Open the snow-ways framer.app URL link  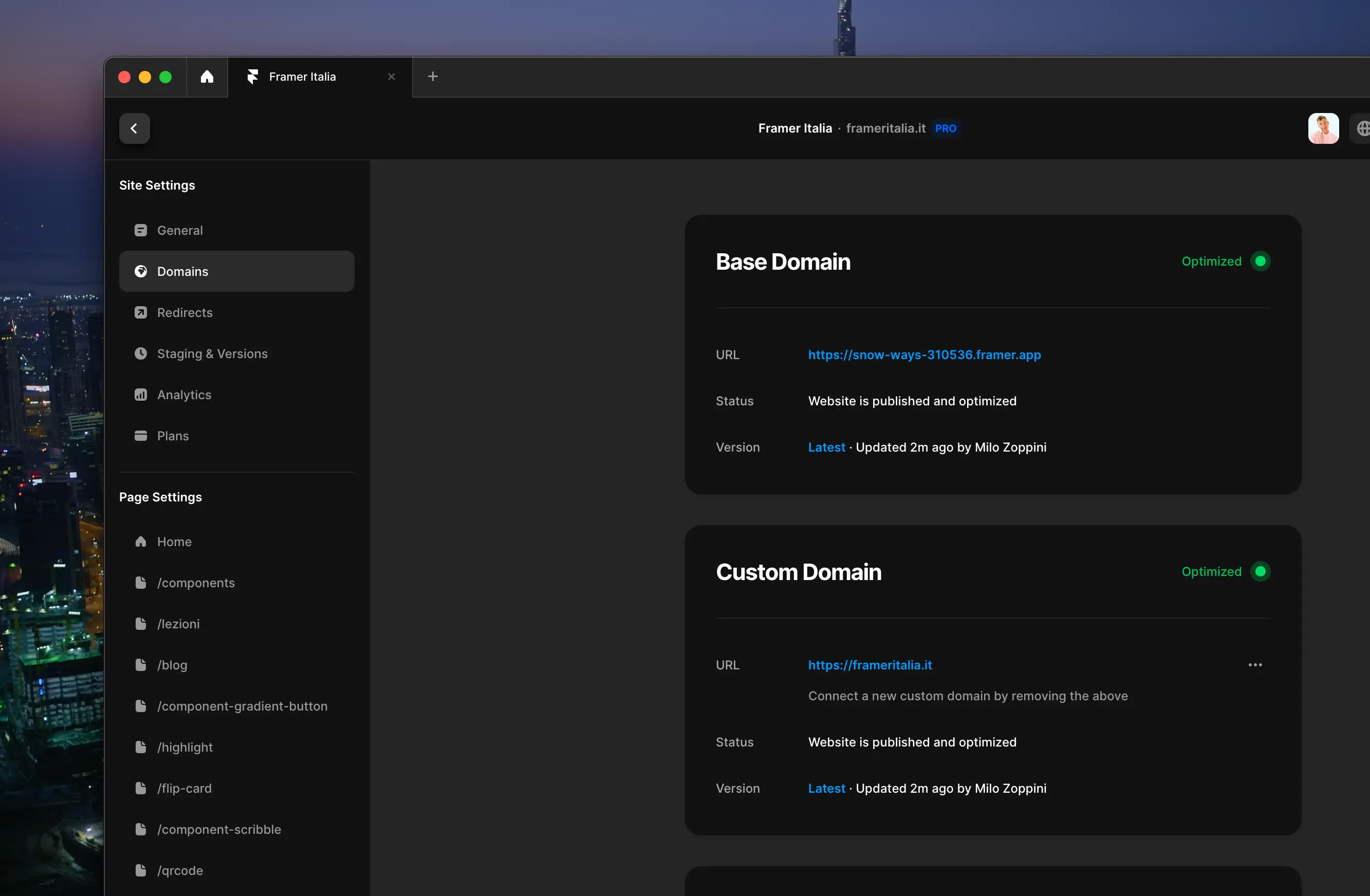click(924, 354)
